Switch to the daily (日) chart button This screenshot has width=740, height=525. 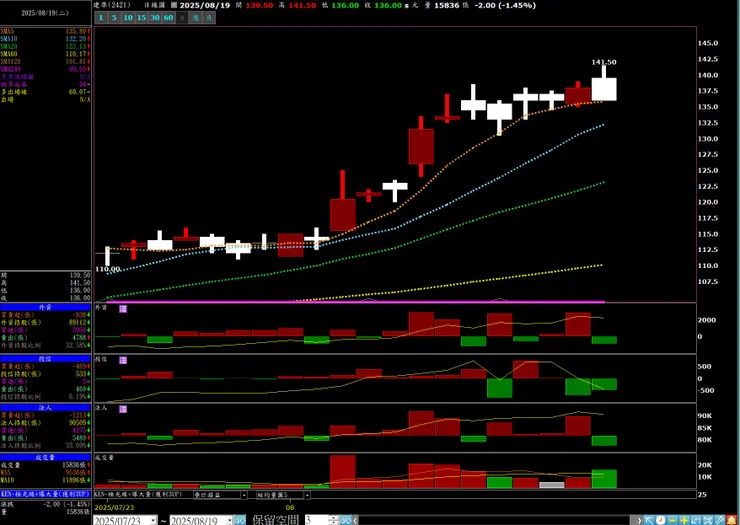[x=182, y=17]
